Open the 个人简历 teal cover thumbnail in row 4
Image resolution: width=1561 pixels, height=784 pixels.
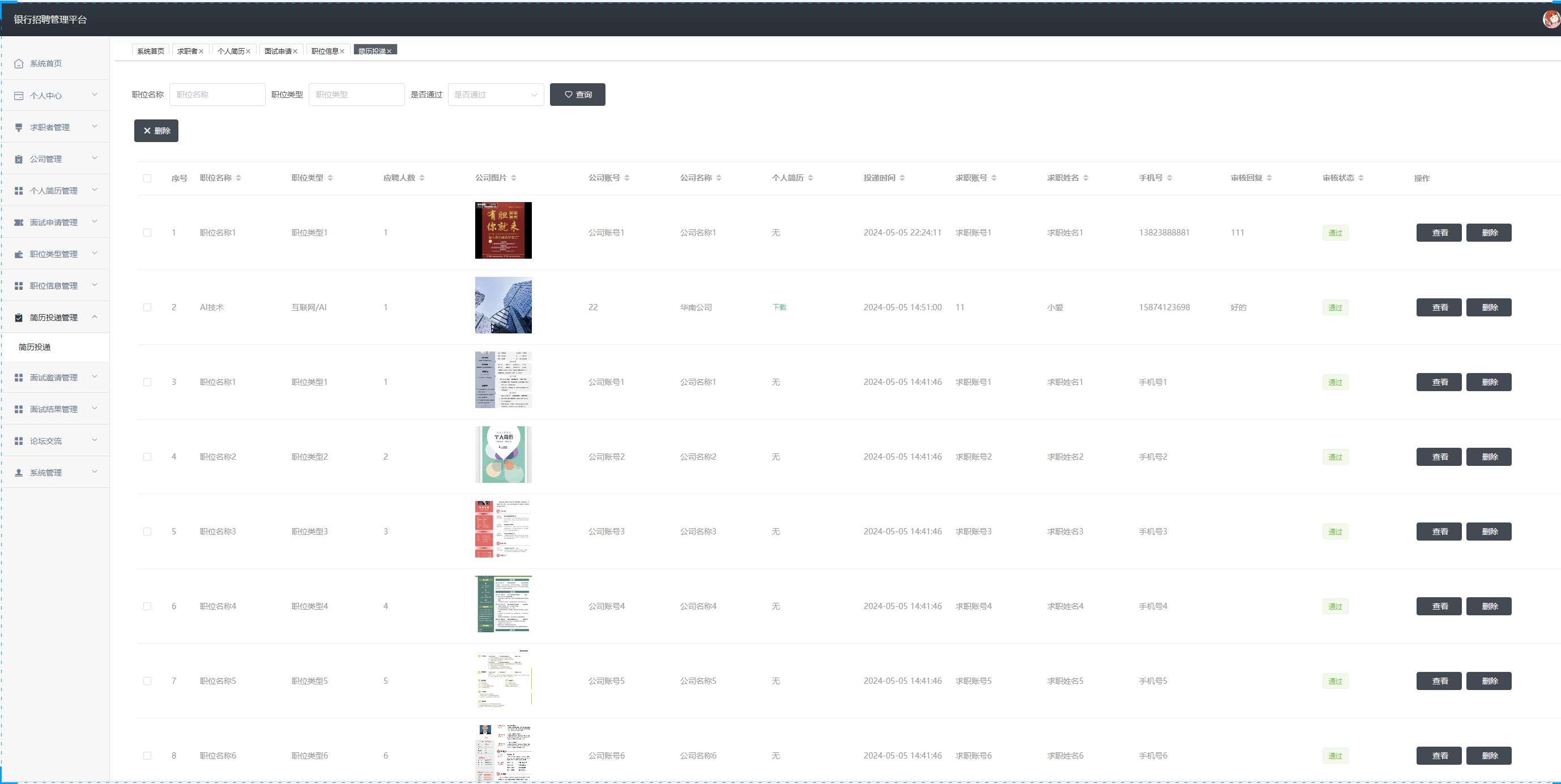[x=504, y=455]
